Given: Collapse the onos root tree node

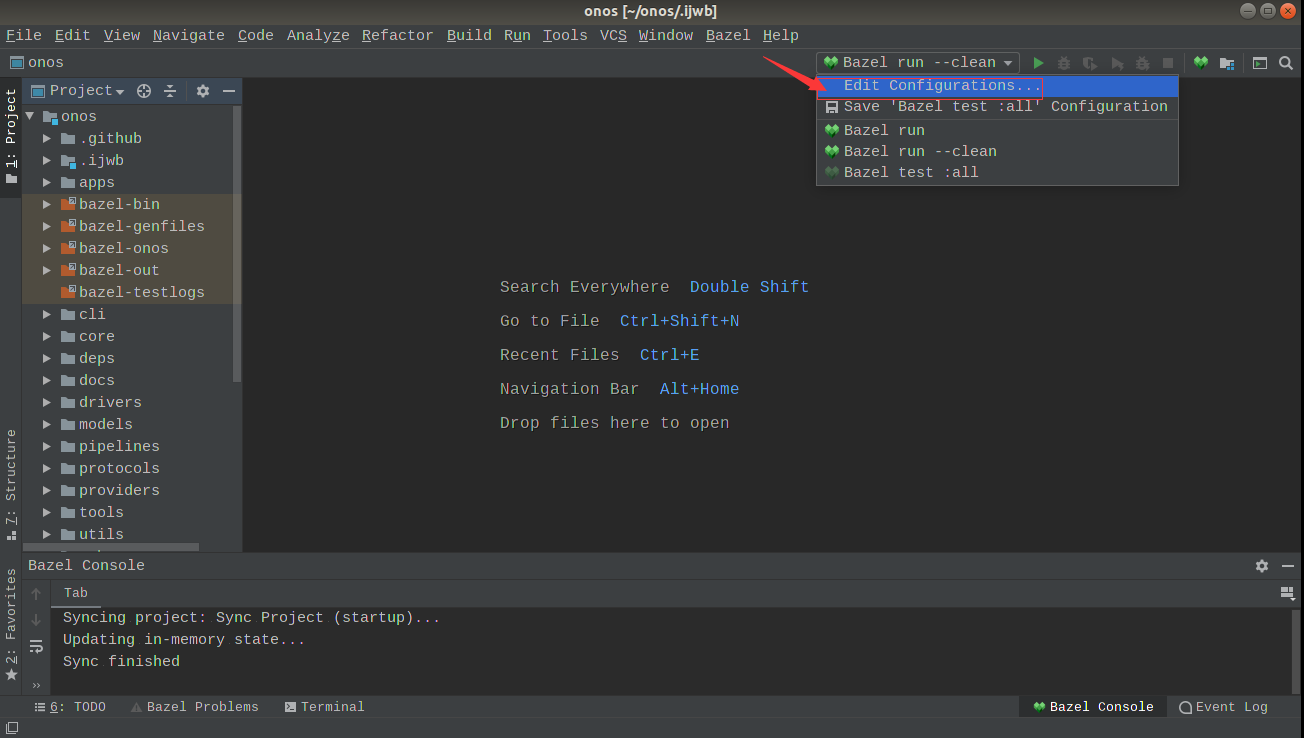Looking at the screenshot, I should (x=30, y=117).
